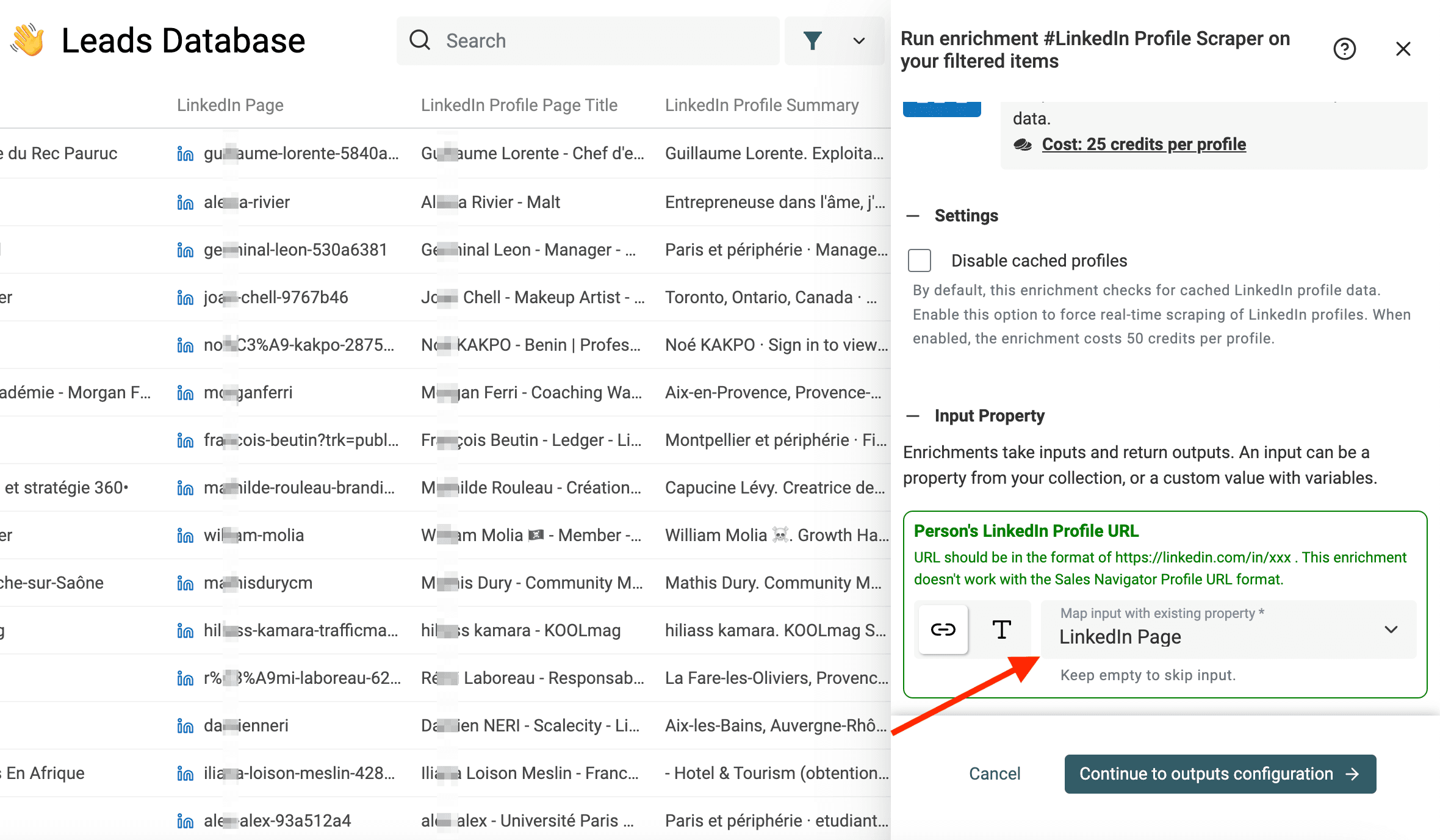This screenshot has height=840, width=1440.
Task: Click the du Rec Pauruc cell
Action: [x=59, y=153]
